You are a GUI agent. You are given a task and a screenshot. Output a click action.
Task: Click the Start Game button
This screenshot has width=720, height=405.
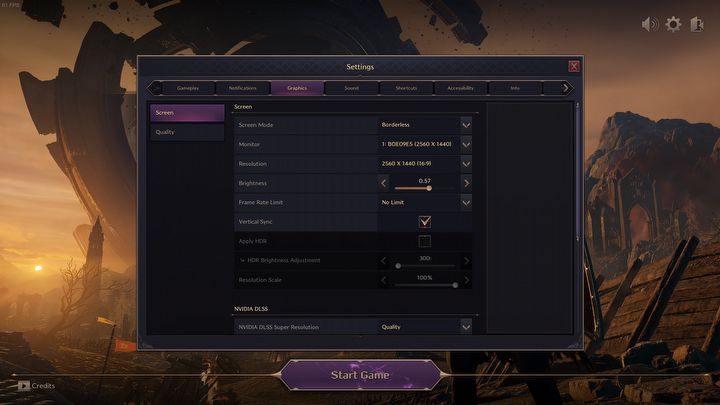(x=360, y=375)
